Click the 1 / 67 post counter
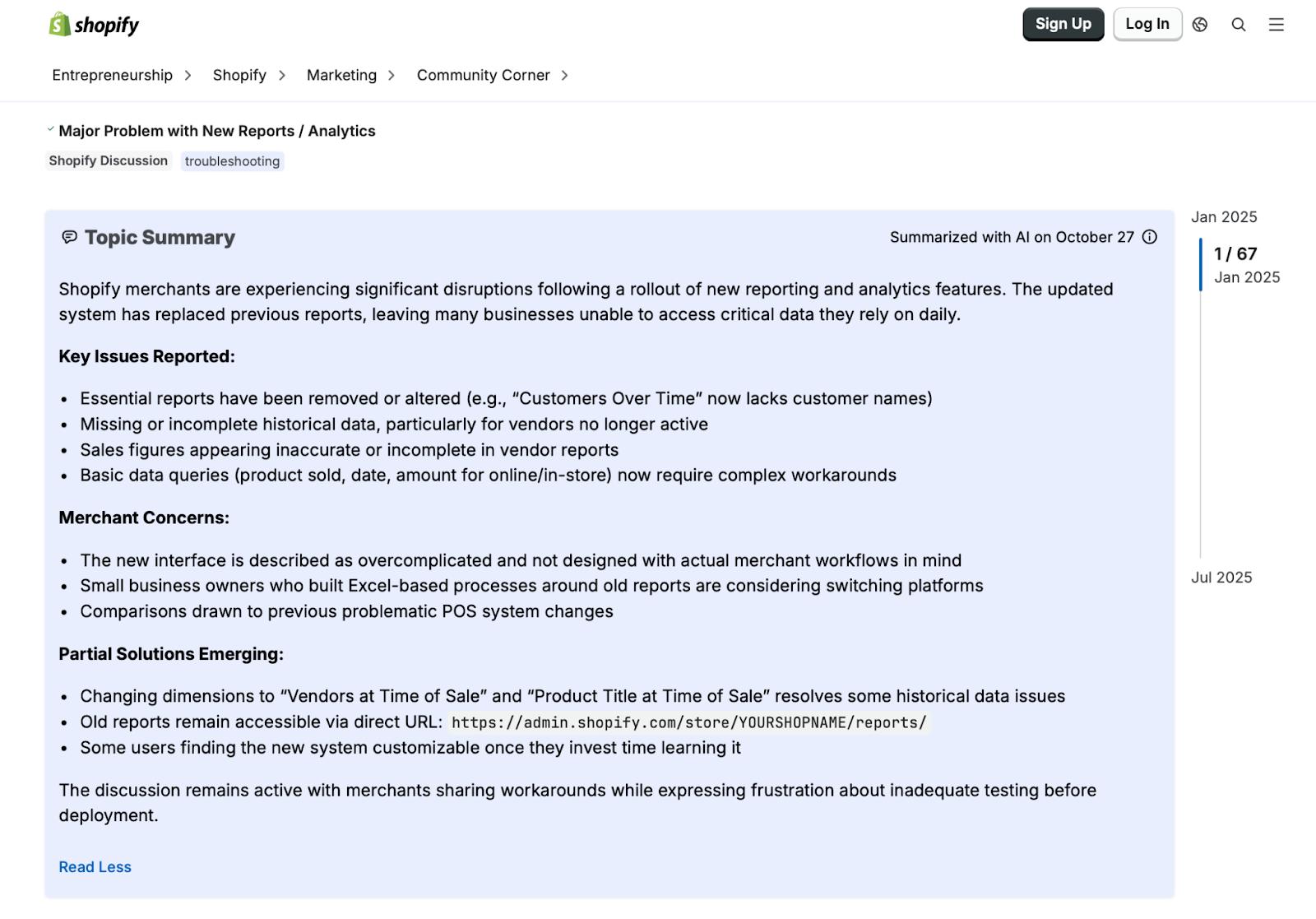The width and height of the screenshot is (1316, 919). 1234,253
